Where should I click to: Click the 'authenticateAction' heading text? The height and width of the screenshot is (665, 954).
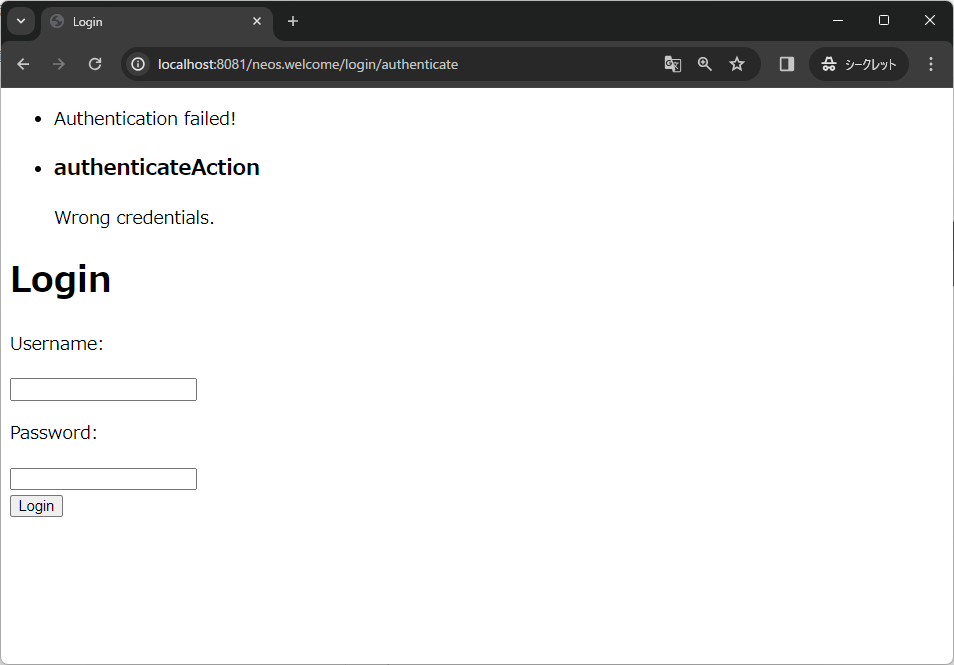[x=157, y=167]
